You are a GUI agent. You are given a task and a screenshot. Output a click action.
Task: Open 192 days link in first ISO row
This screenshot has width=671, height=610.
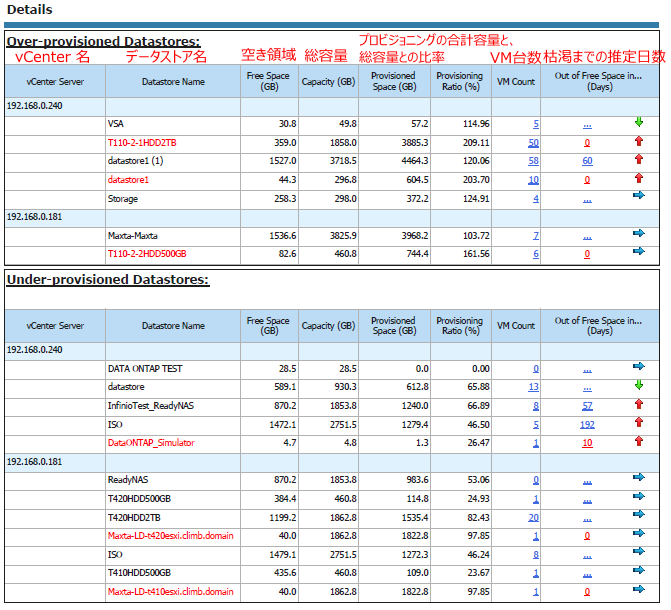point(587,425)
